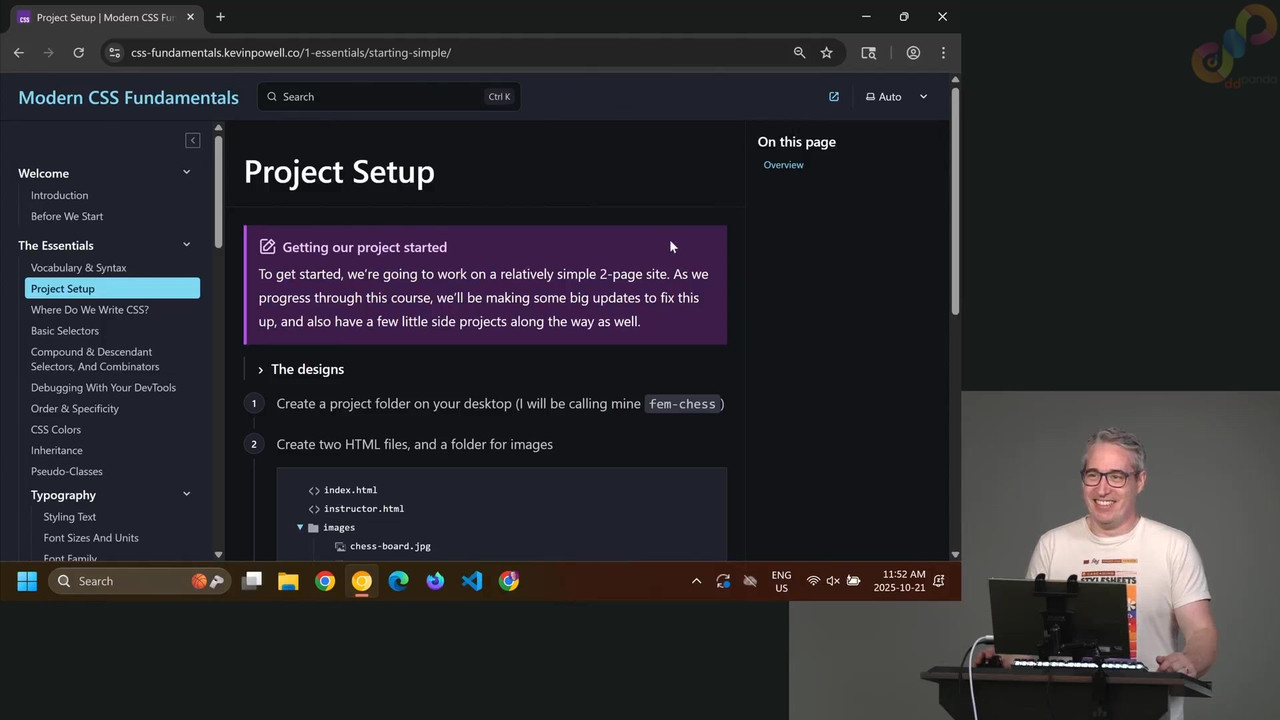Image resolution: width=1280 pixels, height=720 pixels.
Task: Click the Project Setup page heading
Action: coord(339,172)
